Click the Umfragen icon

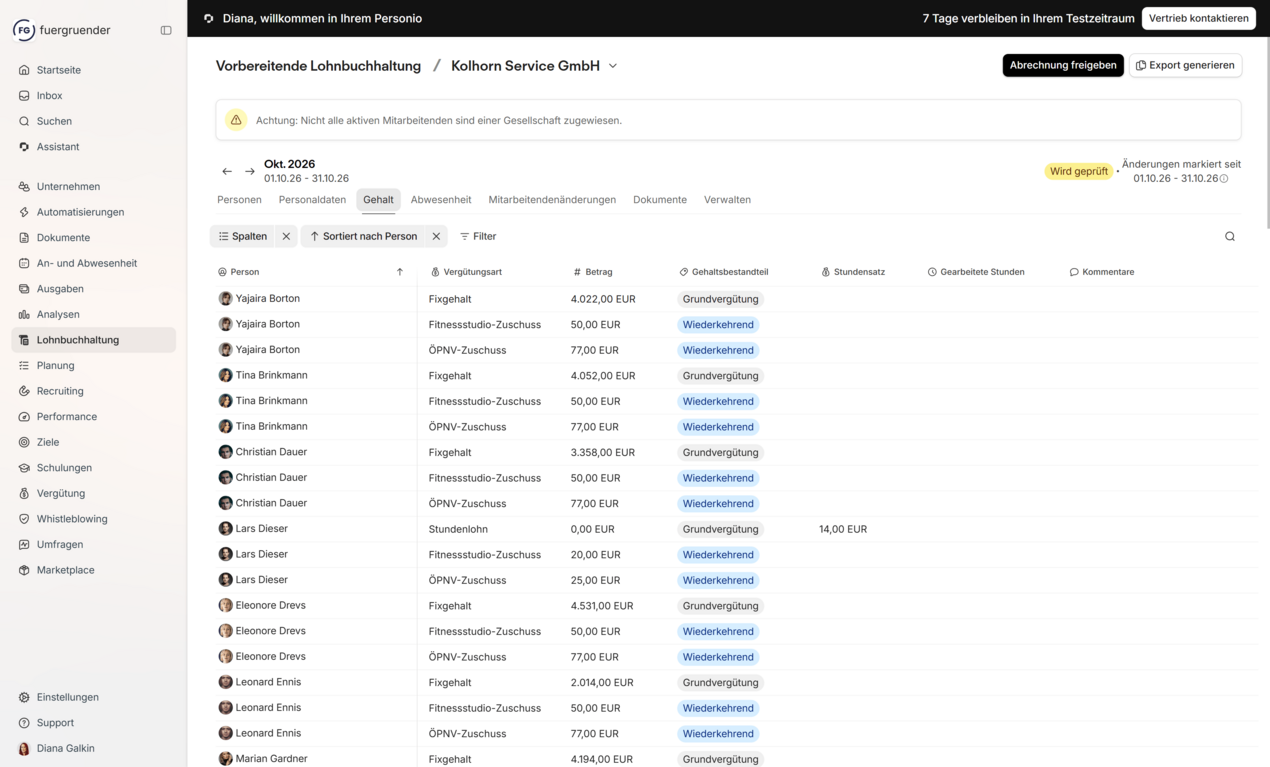coord(24,545)
